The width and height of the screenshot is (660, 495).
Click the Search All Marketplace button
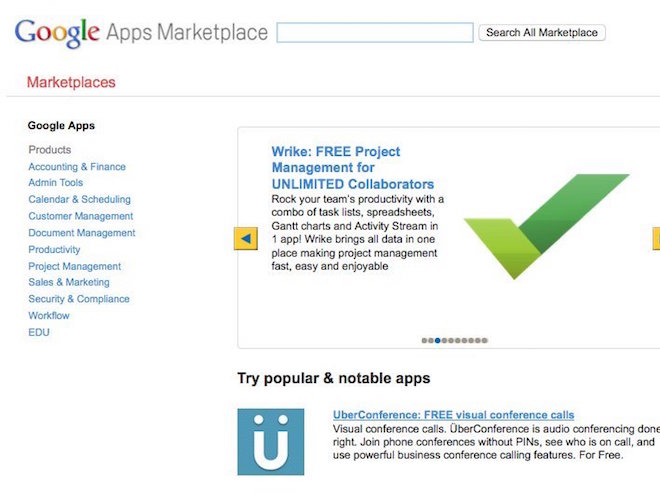542,33
